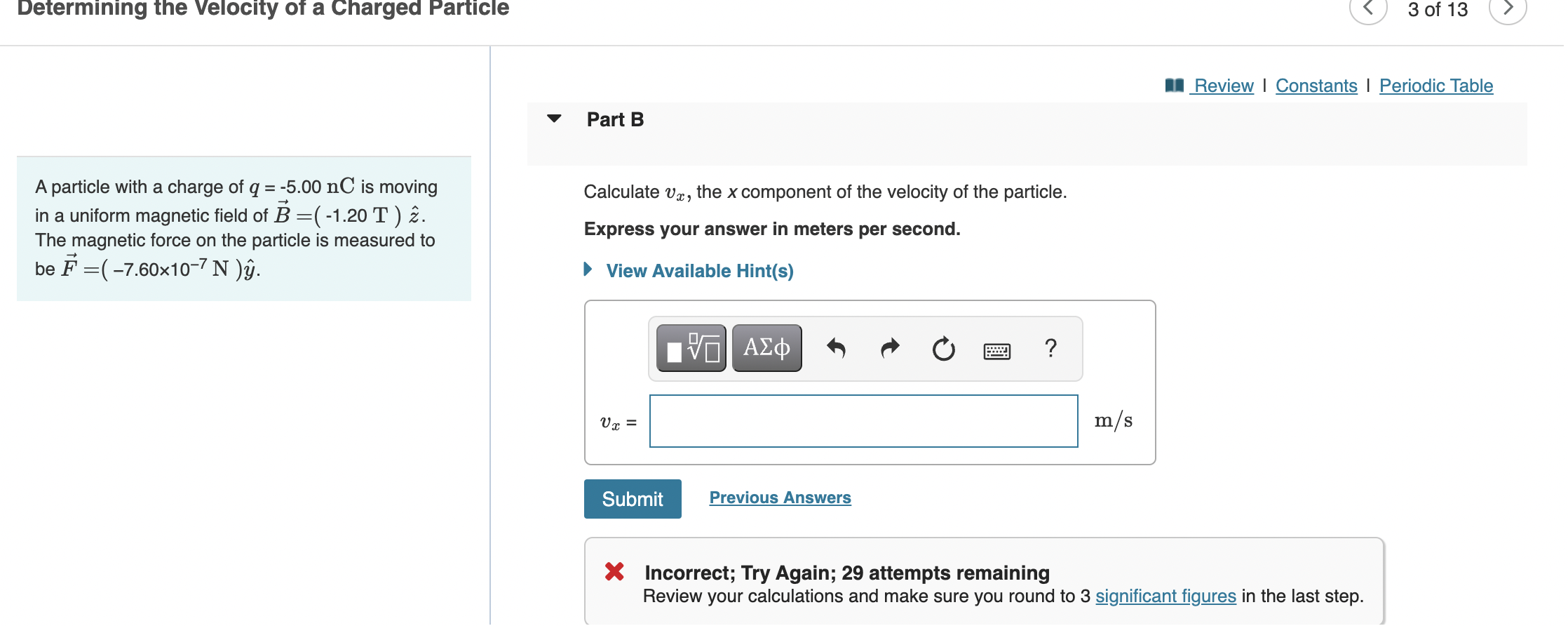Viewport: 1568px width, 626px height.
Task: Open Previous Answers
Action: coord(779,497)
